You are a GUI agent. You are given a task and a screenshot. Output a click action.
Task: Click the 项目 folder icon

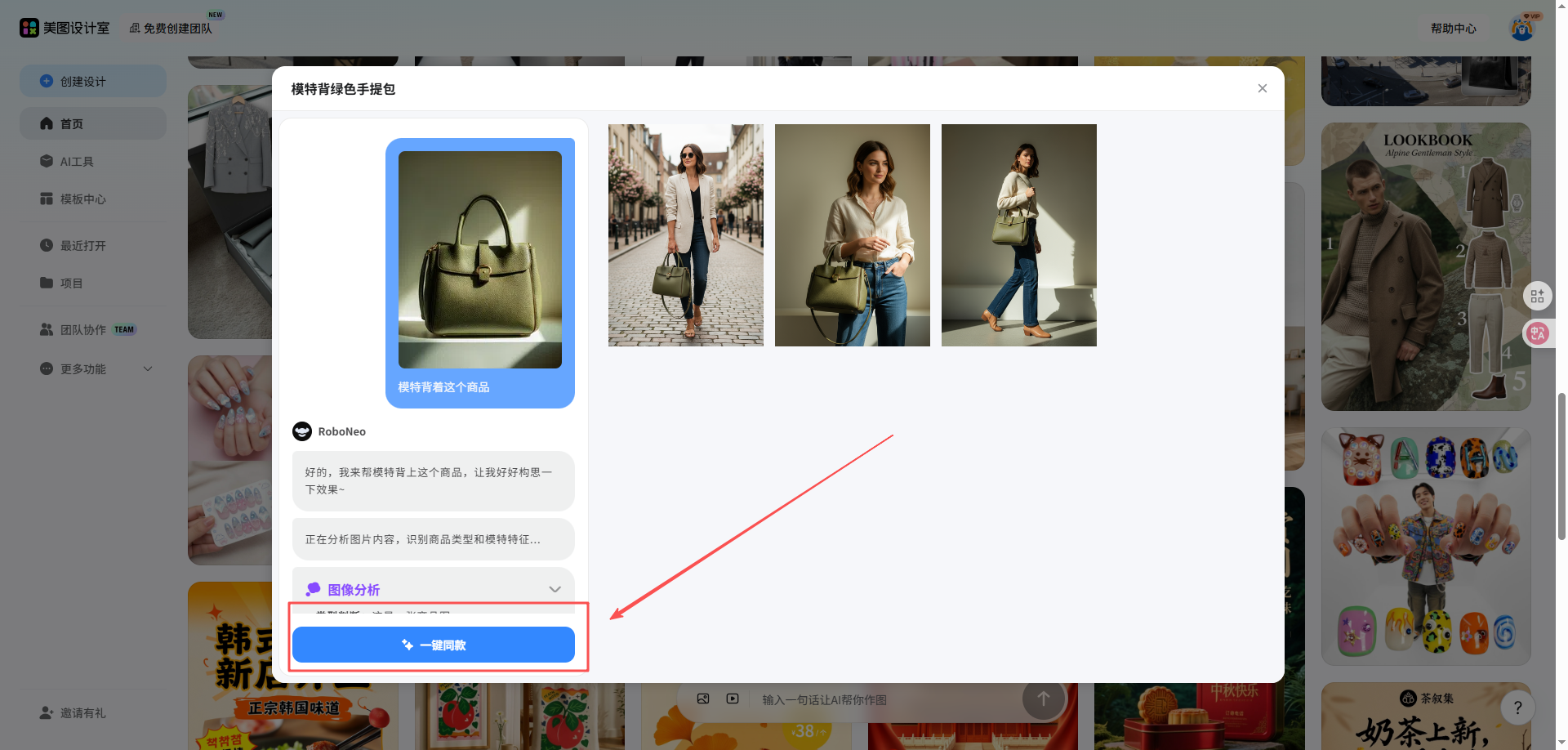(x=47, y=283)
